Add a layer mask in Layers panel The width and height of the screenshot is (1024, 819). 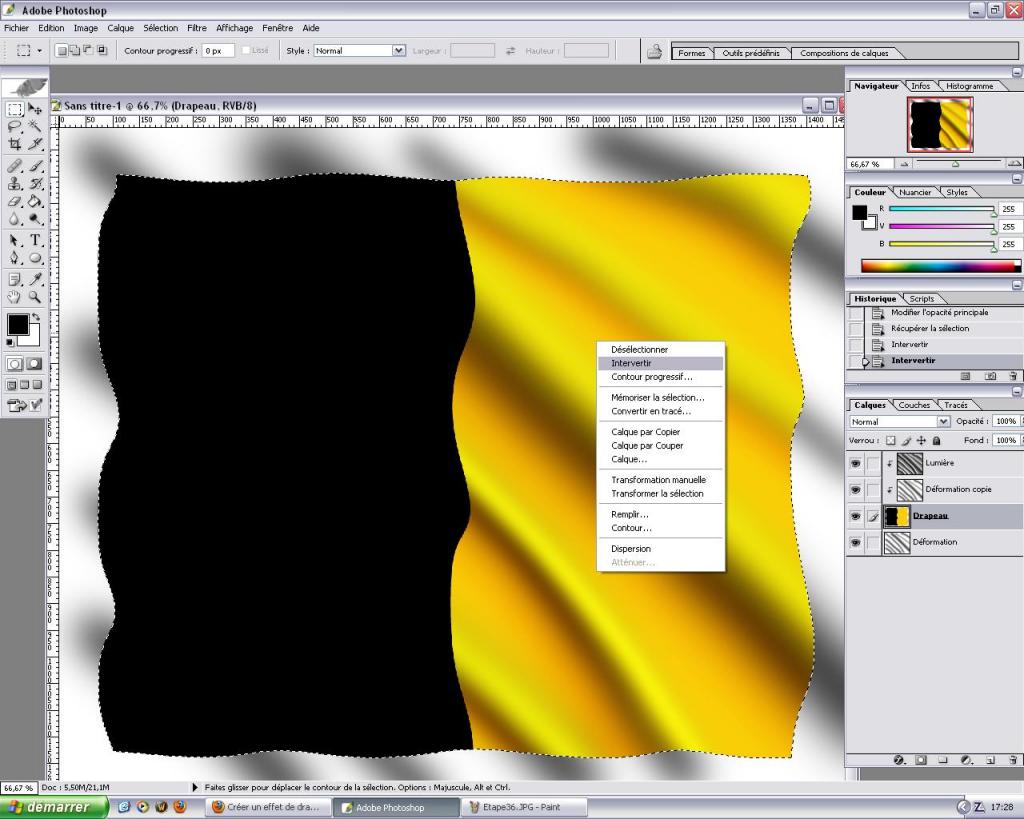pos(921,760)
